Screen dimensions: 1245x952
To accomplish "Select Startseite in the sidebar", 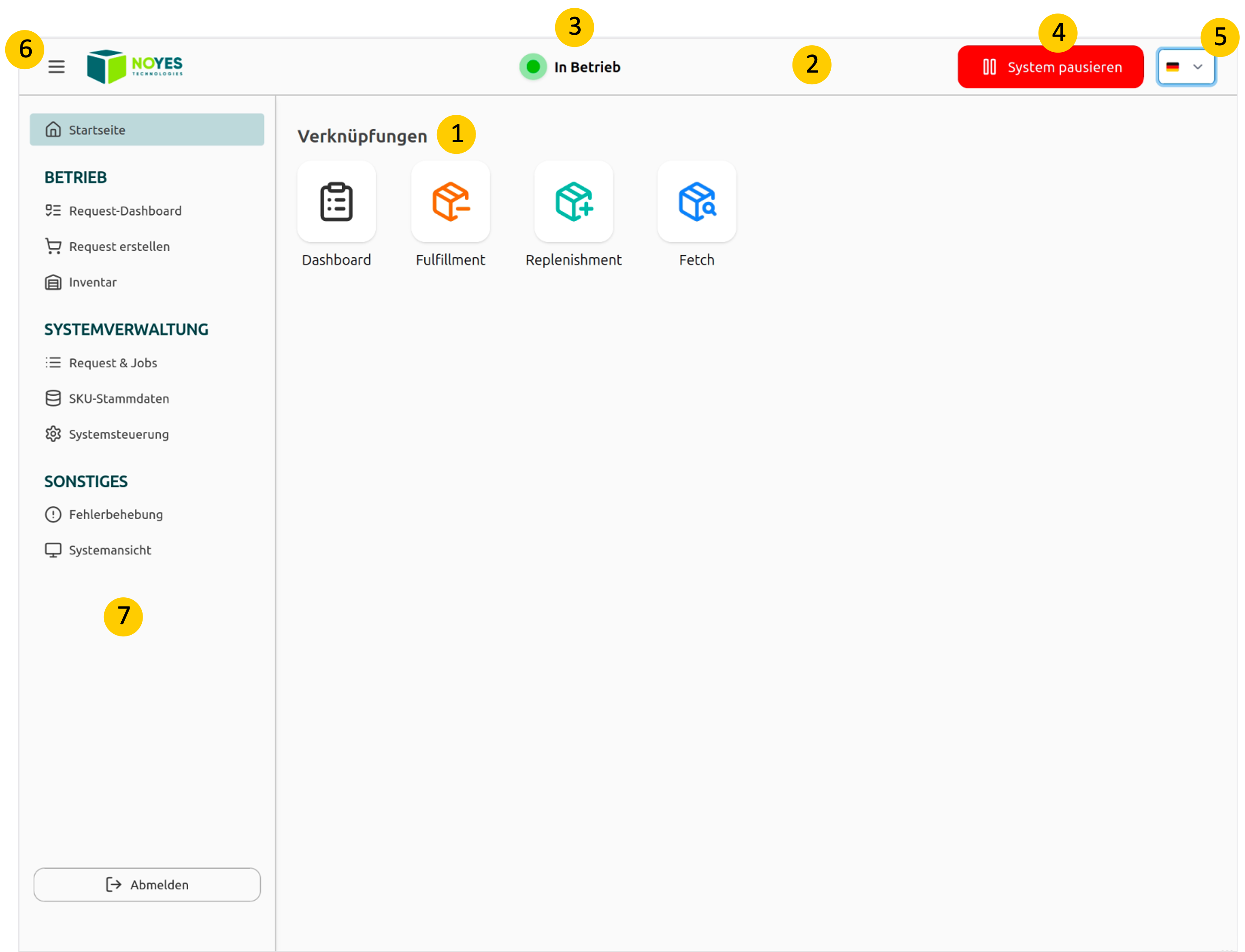I will point(147,130).
